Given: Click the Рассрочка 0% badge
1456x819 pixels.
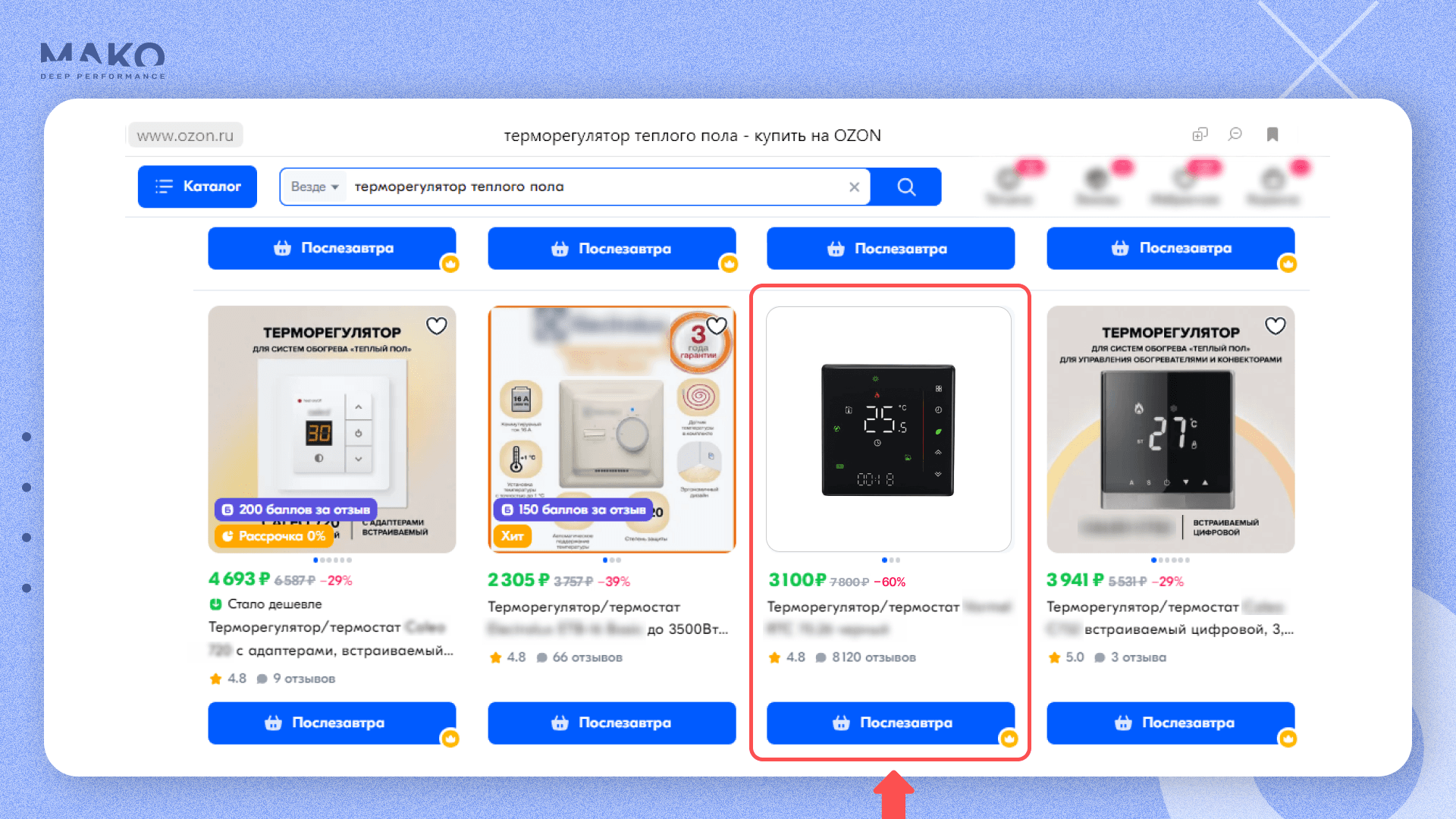Looking at the screenshot, I should (274, 536).
